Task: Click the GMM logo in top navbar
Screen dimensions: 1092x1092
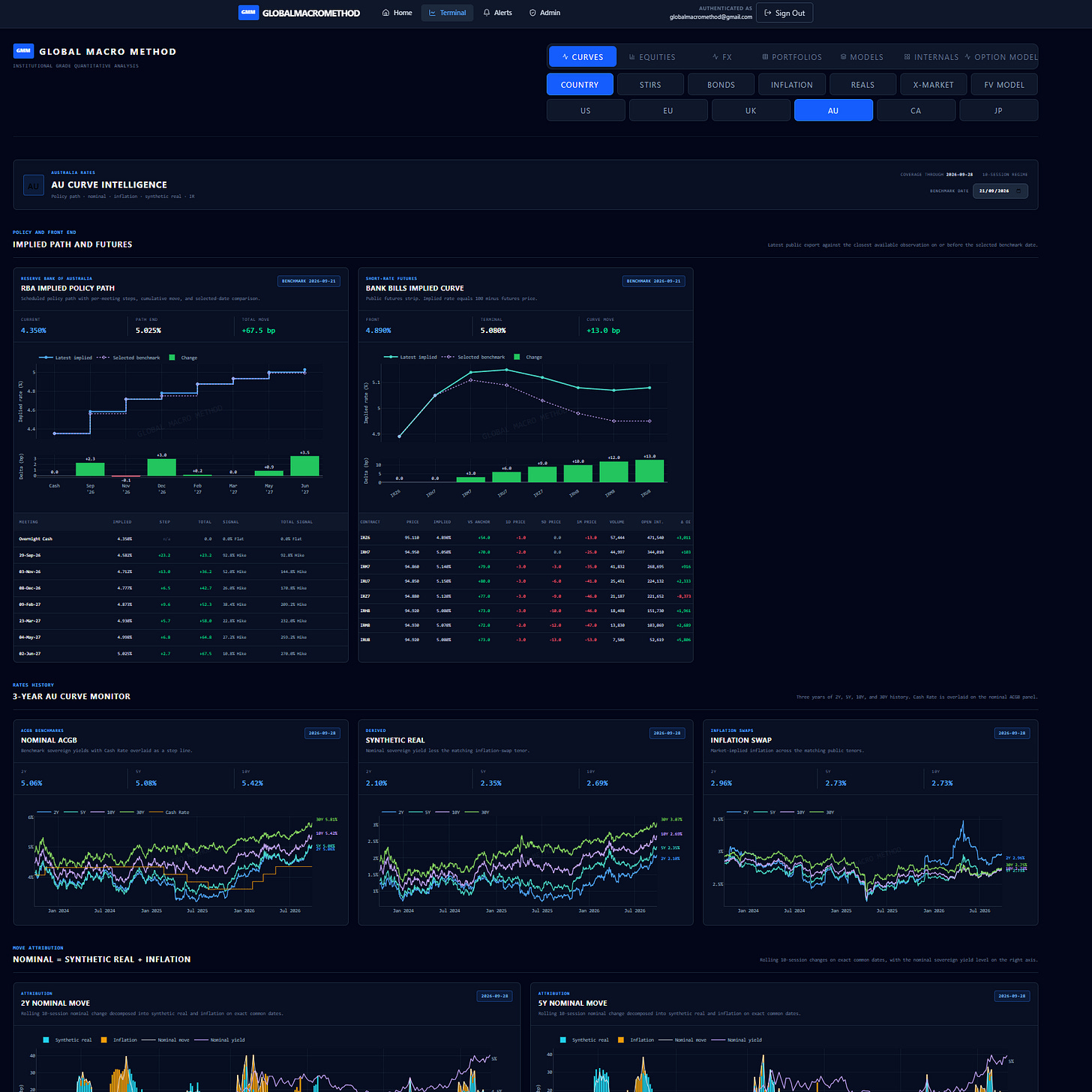Action: [248, 13]
